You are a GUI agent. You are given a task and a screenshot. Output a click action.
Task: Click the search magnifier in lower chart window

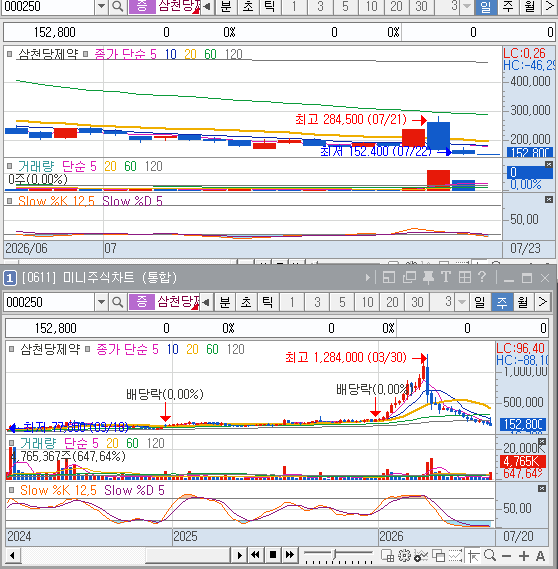[x=117, y=302]
